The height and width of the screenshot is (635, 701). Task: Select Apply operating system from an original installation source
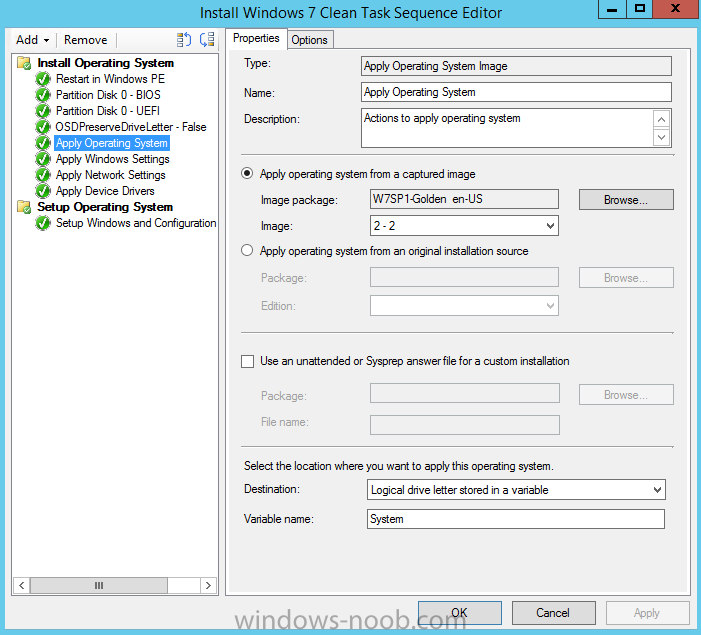[247, 250]
